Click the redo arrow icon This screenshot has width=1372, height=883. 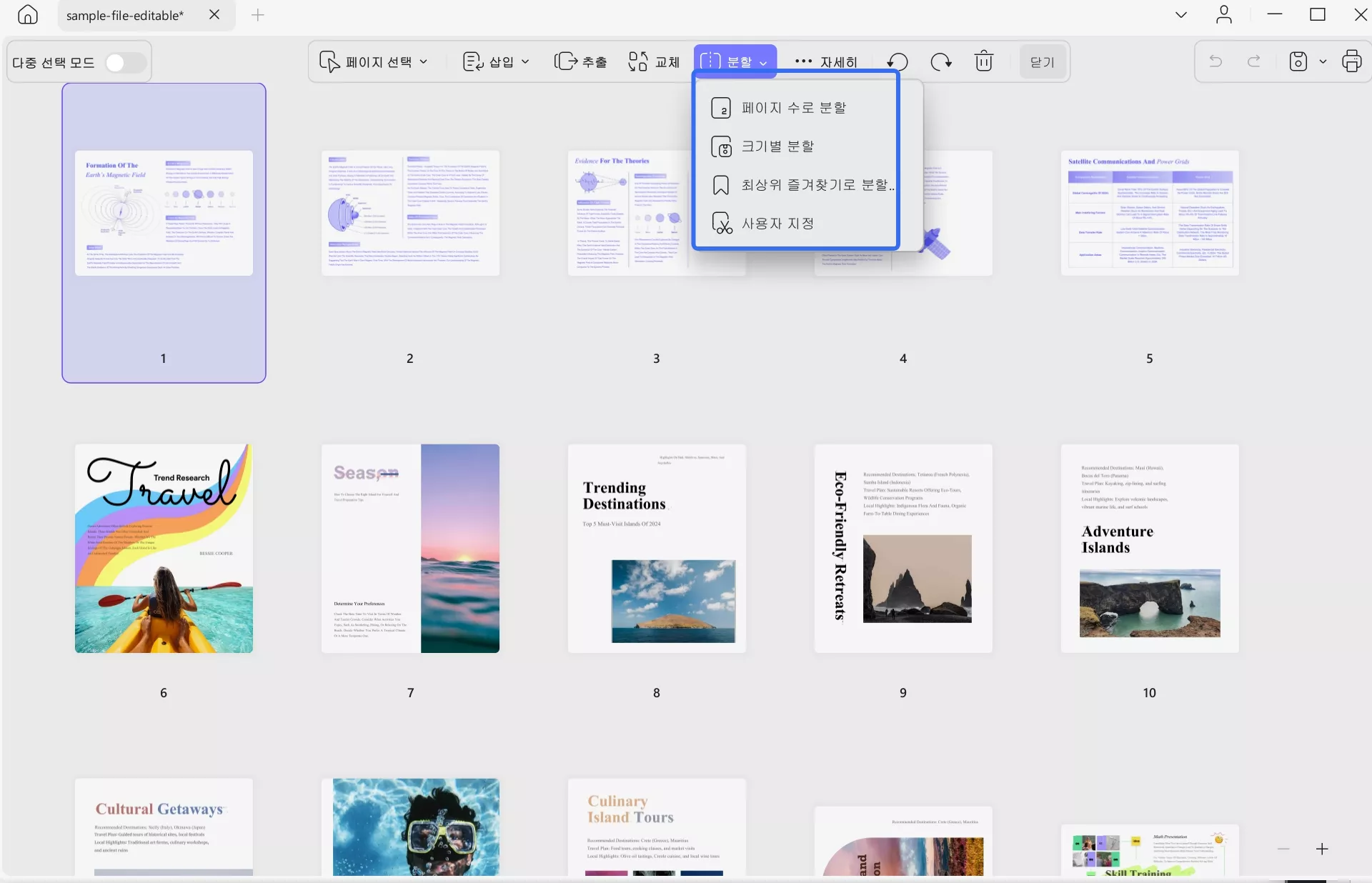pyautogui.click(x=1254, y=61)
